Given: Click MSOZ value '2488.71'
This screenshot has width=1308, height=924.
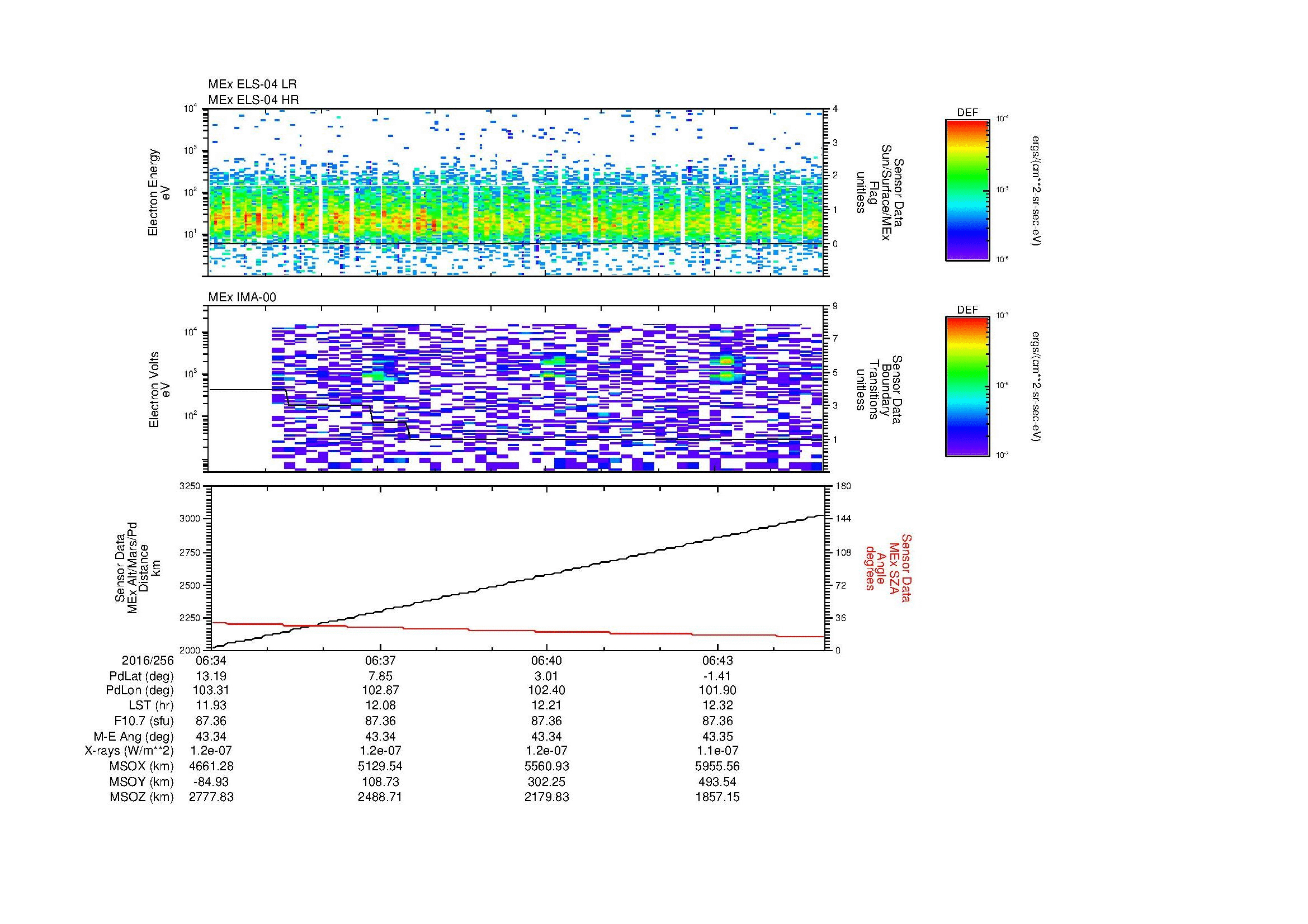Looking at the screenshot, I should [x=380, y=797].
